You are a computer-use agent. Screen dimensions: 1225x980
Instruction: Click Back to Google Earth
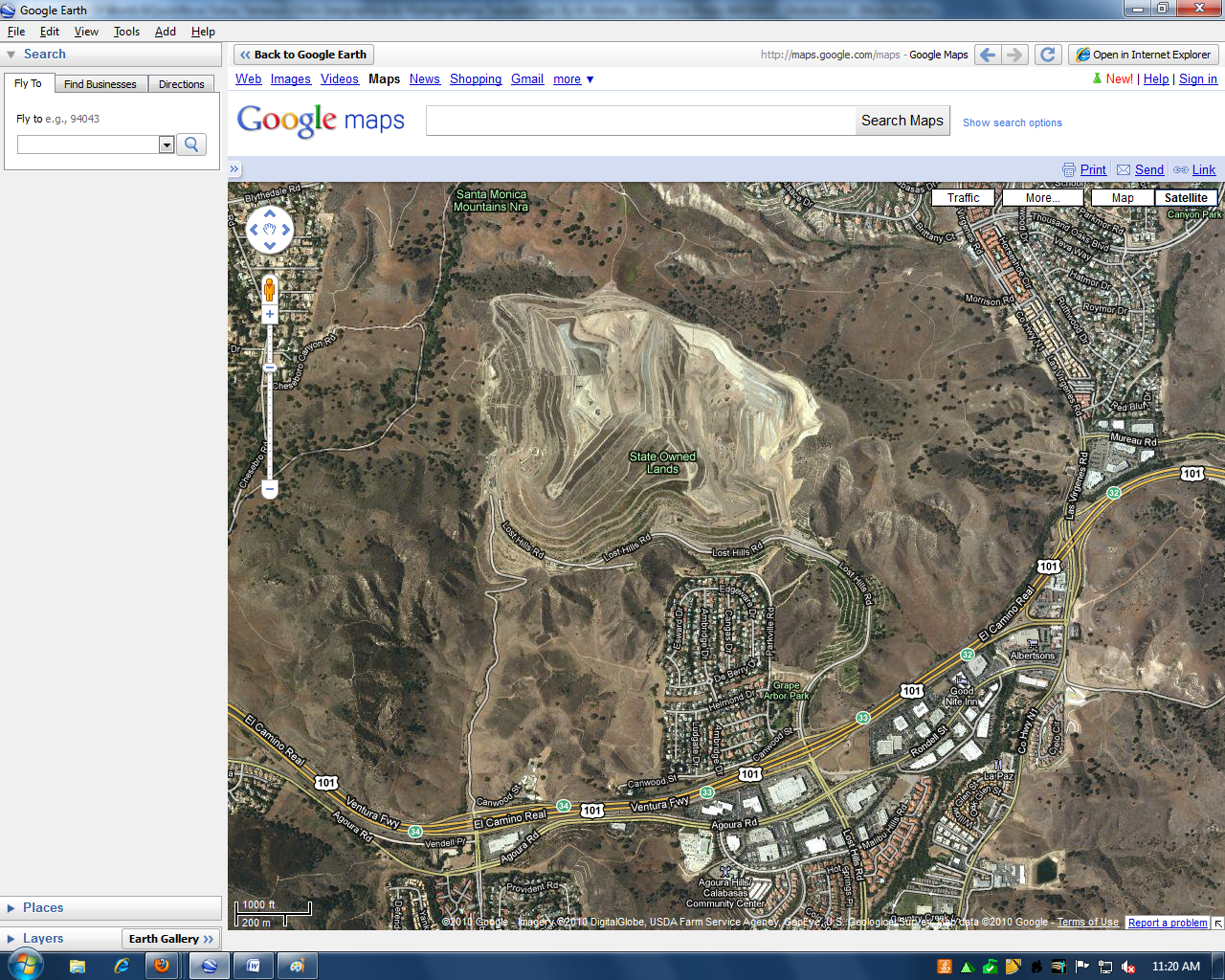pyautogui.click(x=302, y=55)
